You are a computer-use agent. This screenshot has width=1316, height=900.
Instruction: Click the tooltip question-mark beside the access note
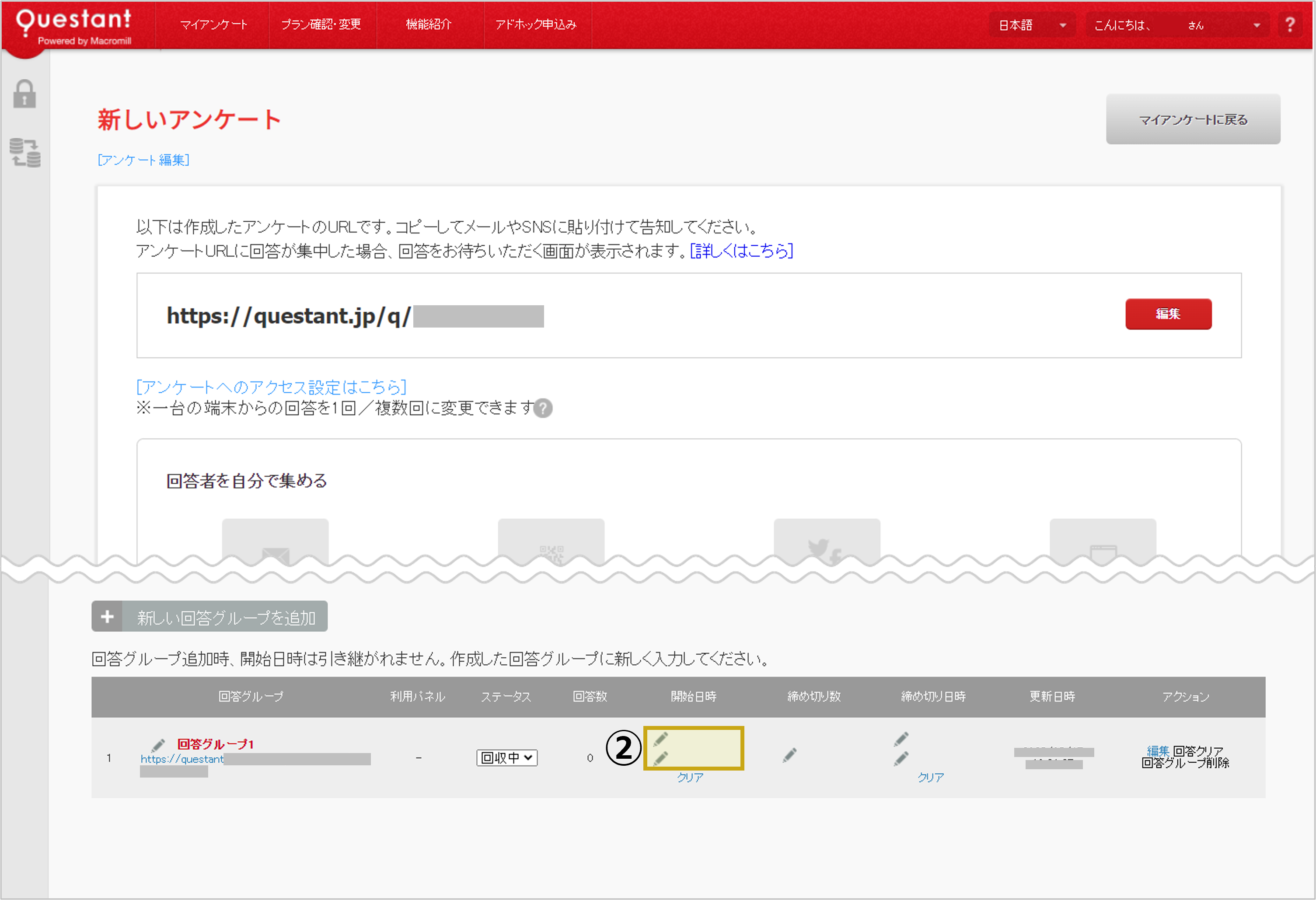(x=542, y=408)
